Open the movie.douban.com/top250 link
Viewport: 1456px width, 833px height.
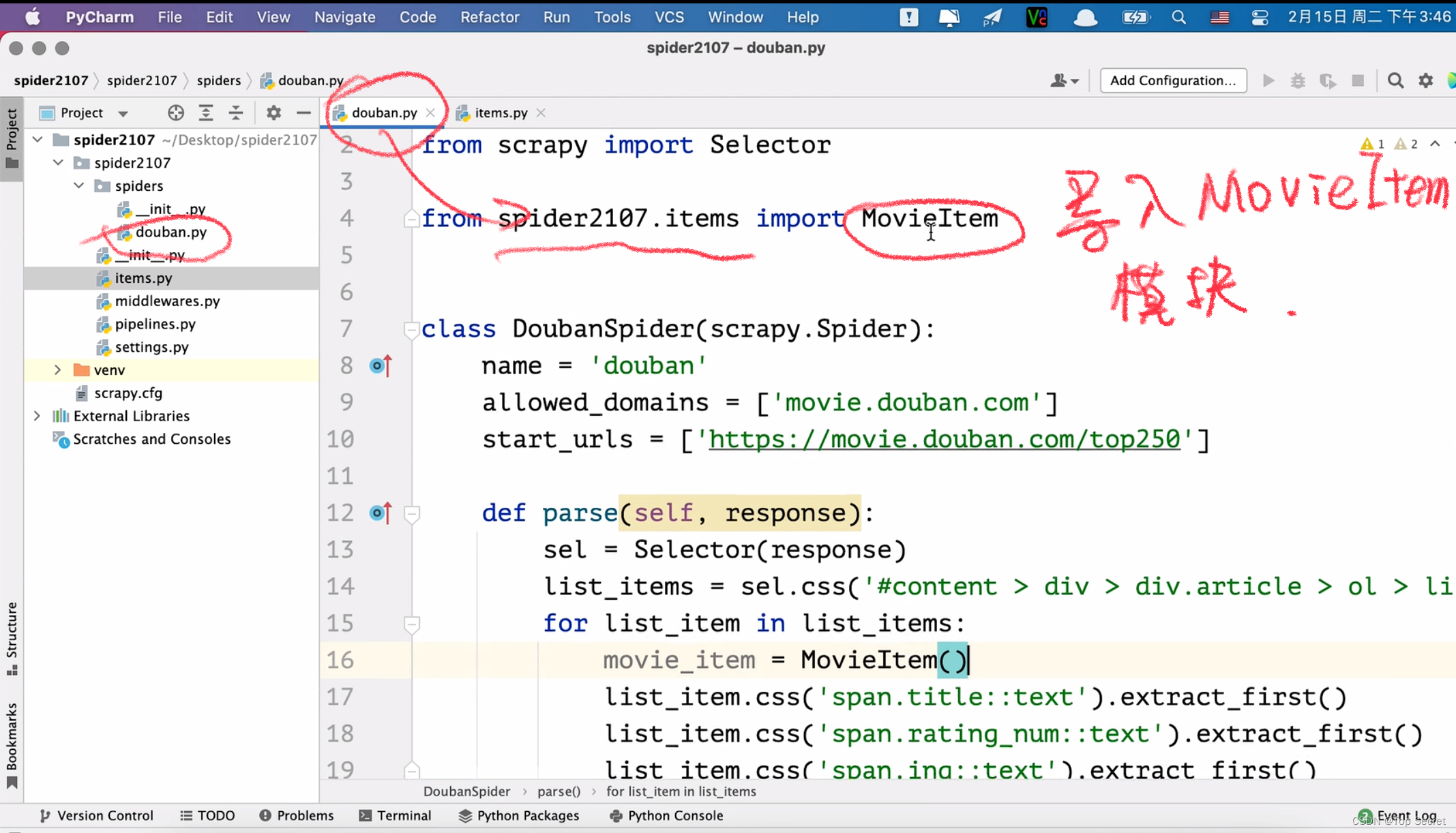click(944, 440)
